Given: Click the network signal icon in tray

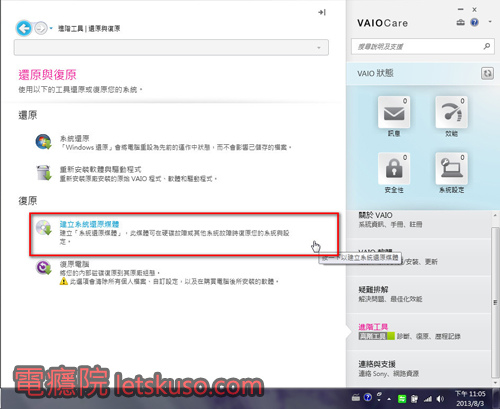Looking at the screenshot, I should coord(428,399).
